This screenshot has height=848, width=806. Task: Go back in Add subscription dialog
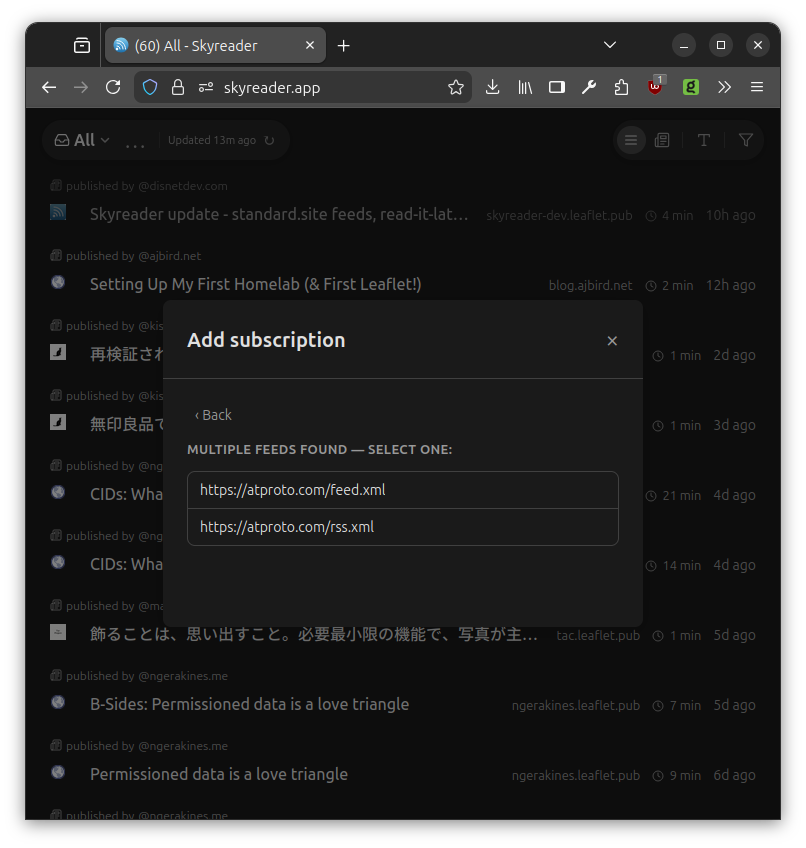(213, 415)
